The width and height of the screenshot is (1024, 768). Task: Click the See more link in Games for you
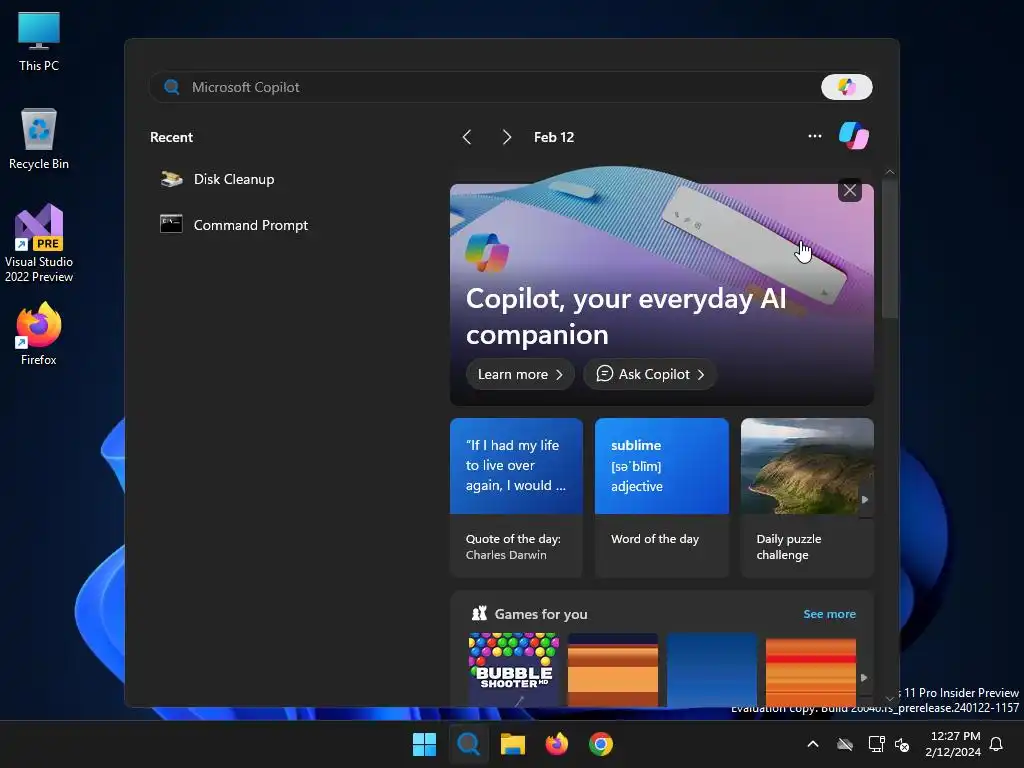coord(829,614)
